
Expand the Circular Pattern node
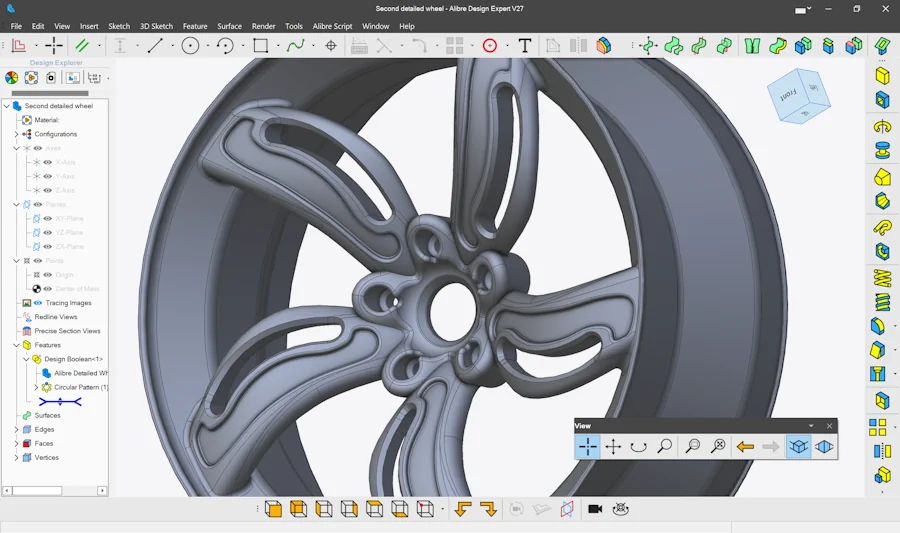point(36,387)
